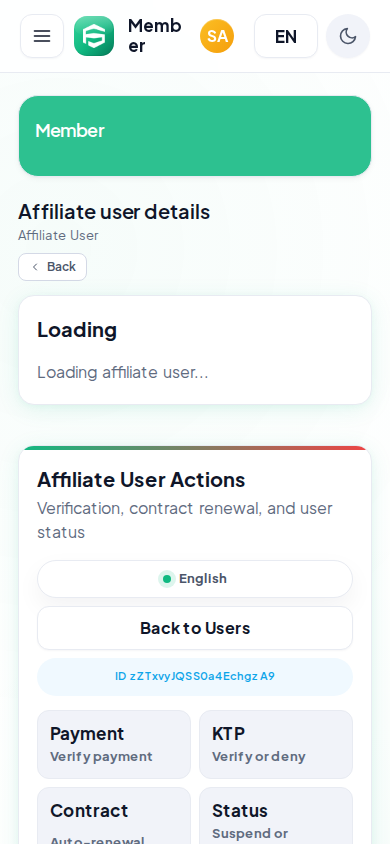Open the hamburger navigation menu
The height and width of the screenshot is (844, 390).
pos(42,36)
